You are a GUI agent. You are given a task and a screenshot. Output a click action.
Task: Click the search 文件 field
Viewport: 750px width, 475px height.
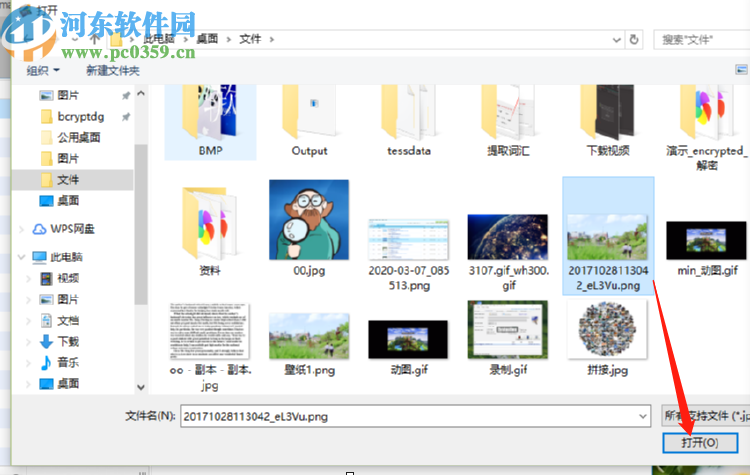pyautogui.click(x=701, y=40)
